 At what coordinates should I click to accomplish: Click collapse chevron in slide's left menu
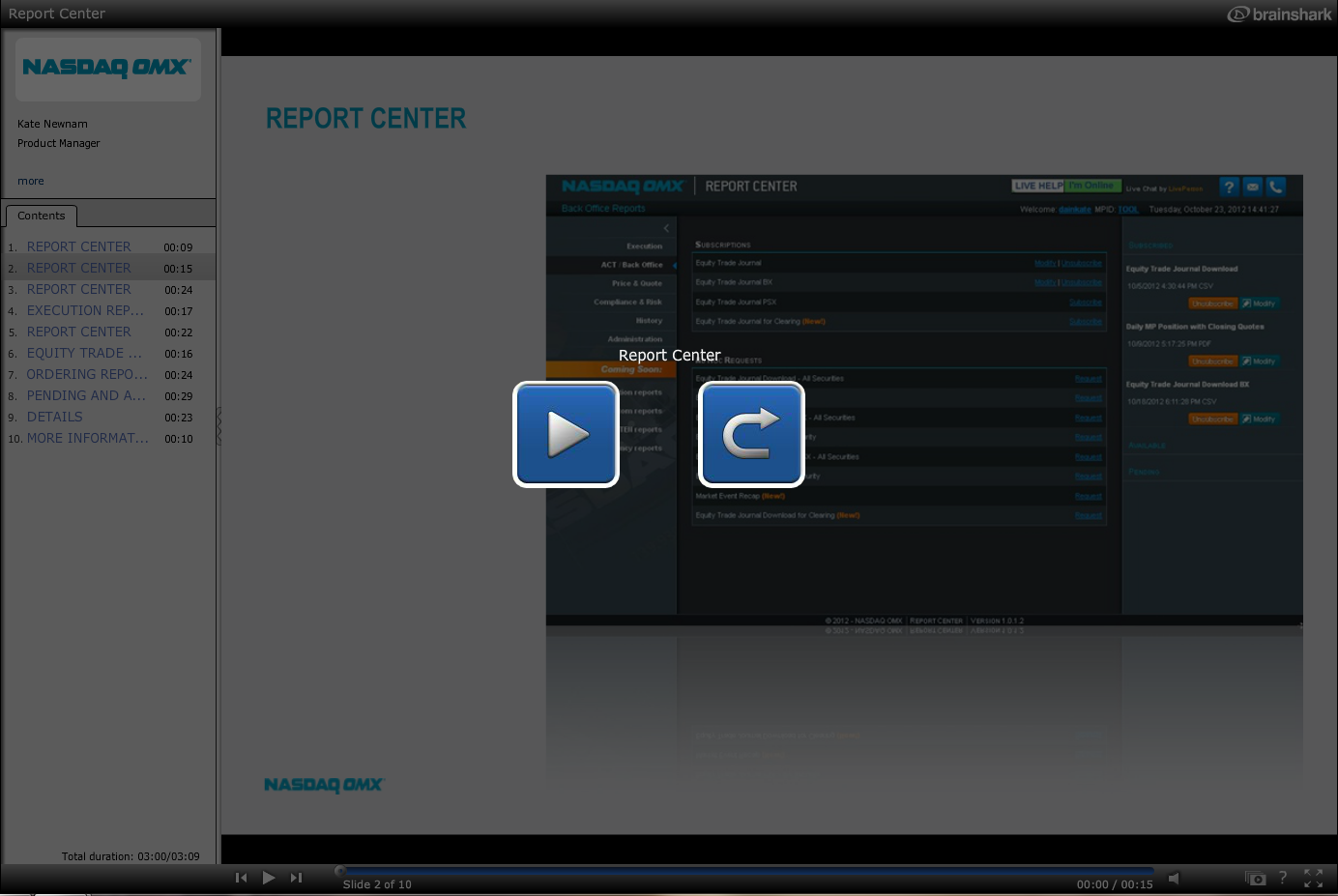(x=666, y=228)
